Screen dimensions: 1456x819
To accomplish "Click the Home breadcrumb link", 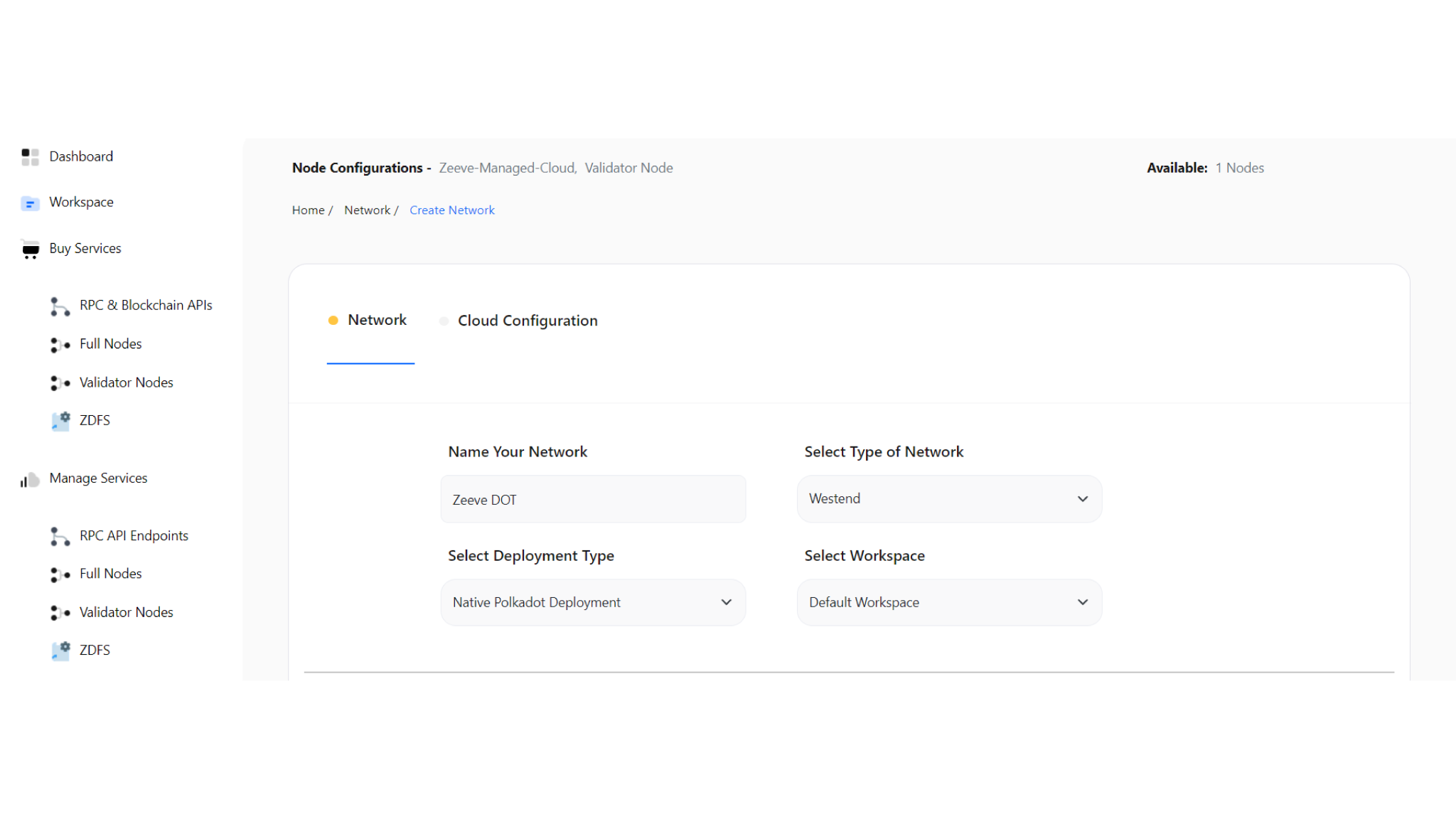I will pyautogui.click(x=307, y=210).
